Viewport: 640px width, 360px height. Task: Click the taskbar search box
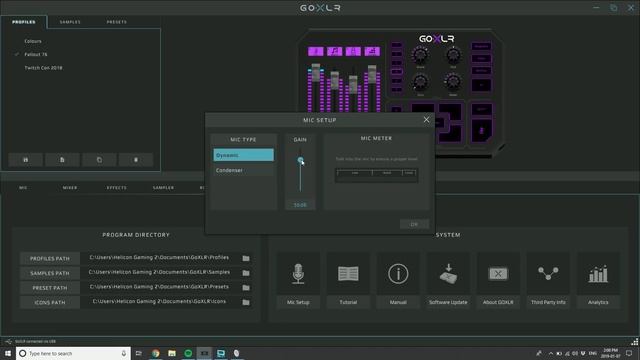73,353
